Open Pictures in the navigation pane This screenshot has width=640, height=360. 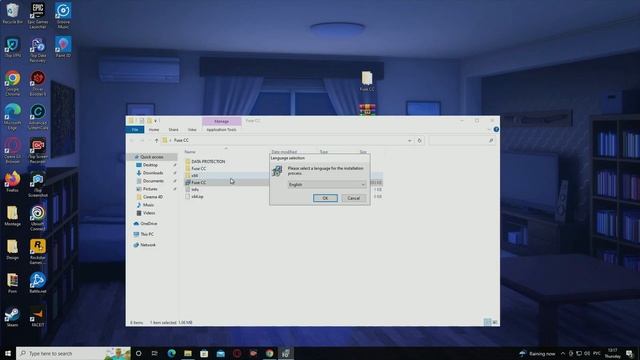(150, 189)
